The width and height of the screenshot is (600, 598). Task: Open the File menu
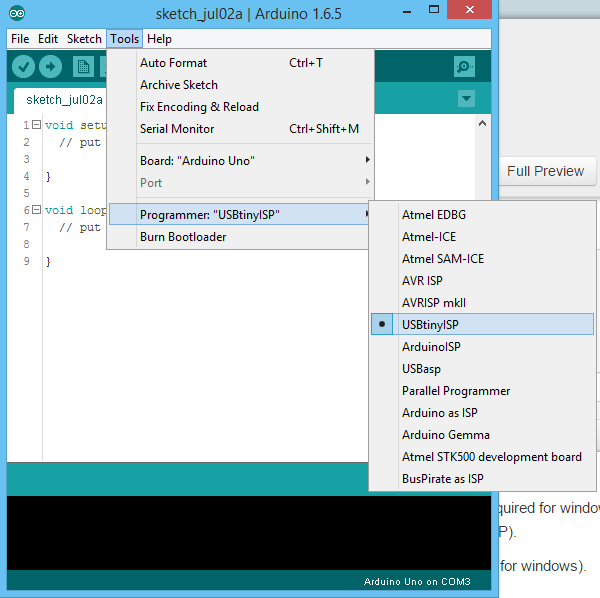coord(20,39)
